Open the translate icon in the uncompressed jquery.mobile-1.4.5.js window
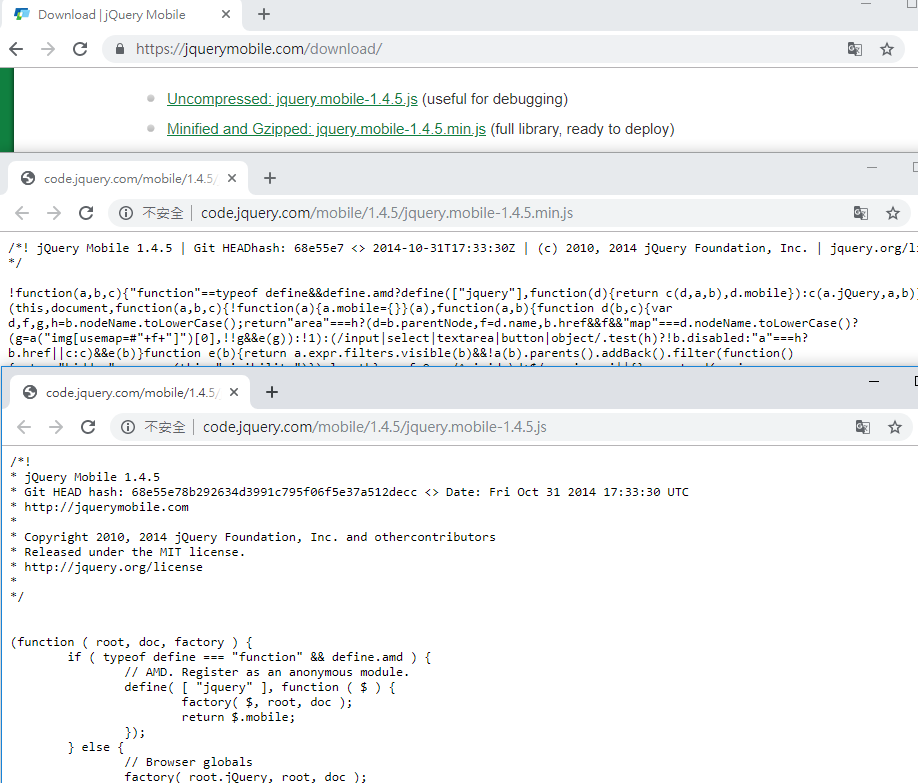This screenshot has width=918, height=783. point(862,427)
